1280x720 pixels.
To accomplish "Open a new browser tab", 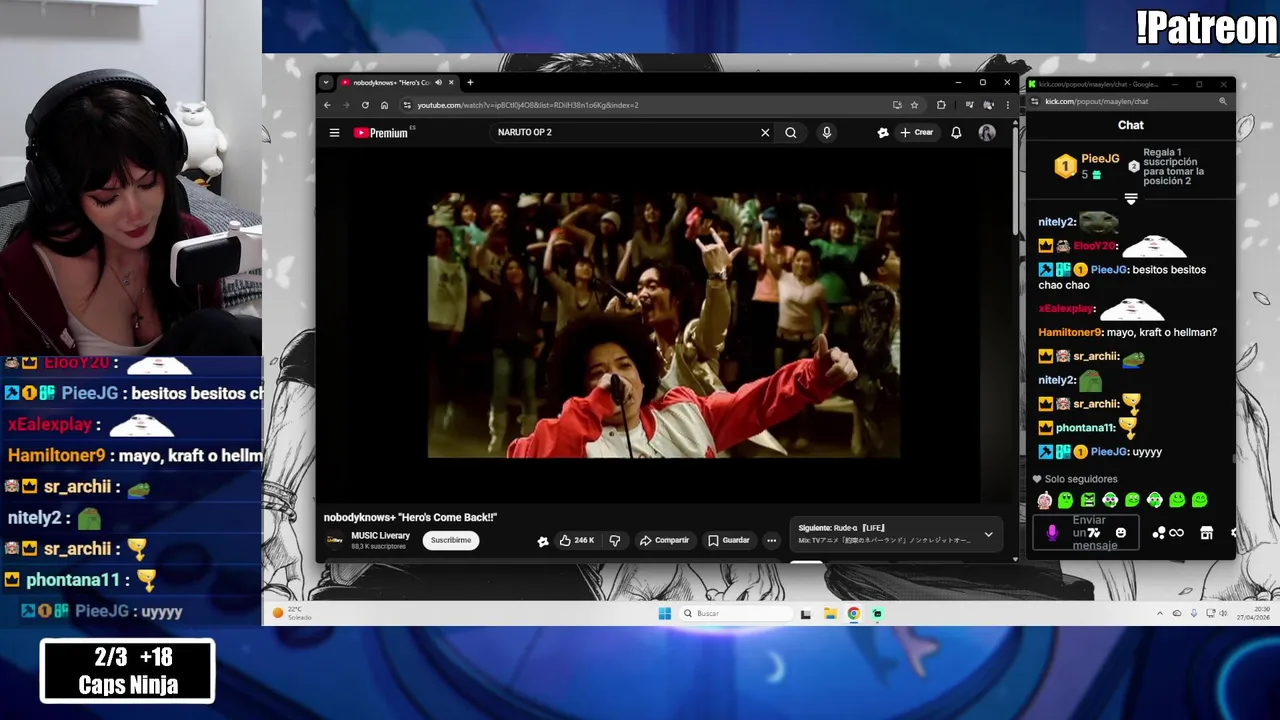I will click(470, 83).
